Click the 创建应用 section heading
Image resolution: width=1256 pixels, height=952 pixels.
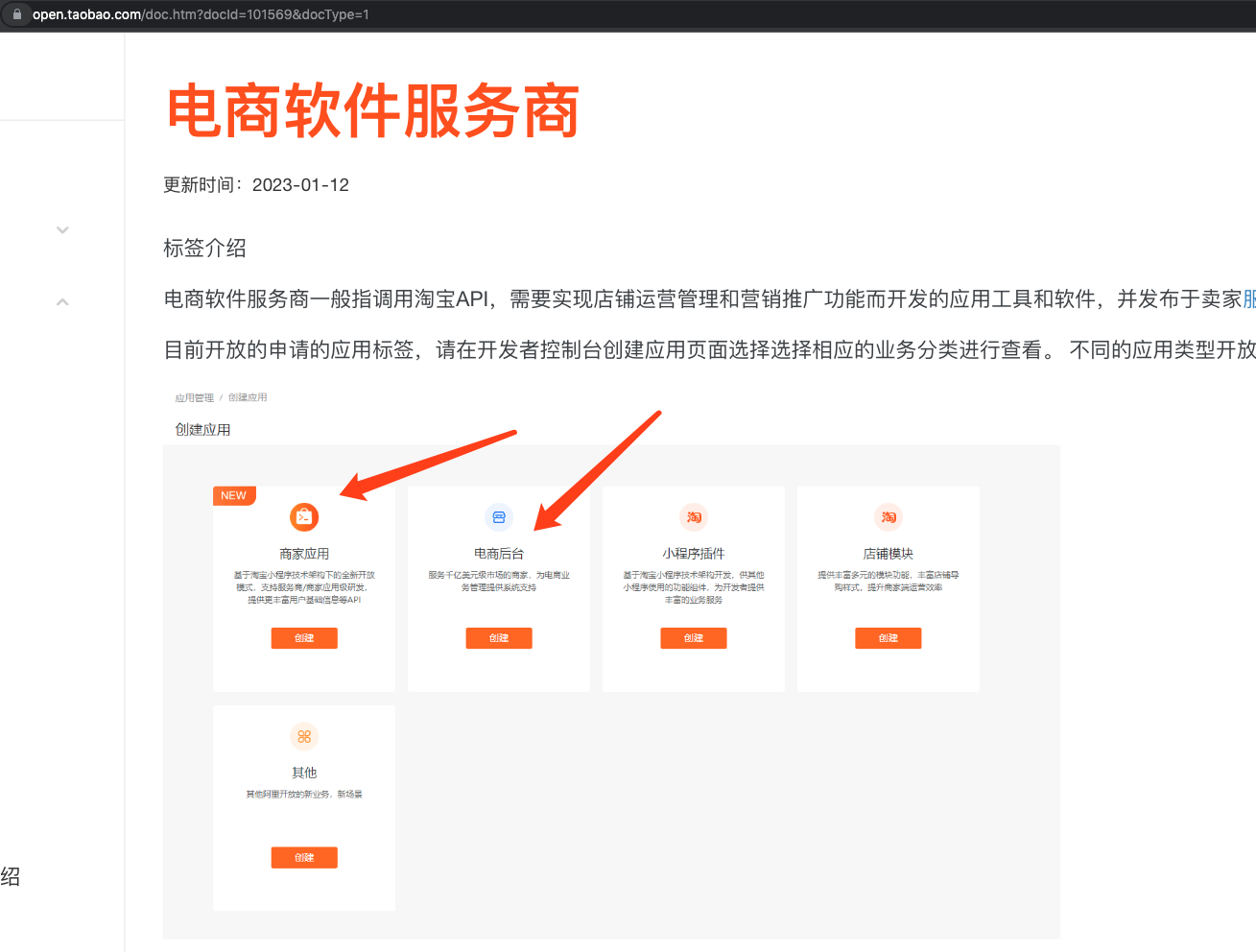(202, 430)
